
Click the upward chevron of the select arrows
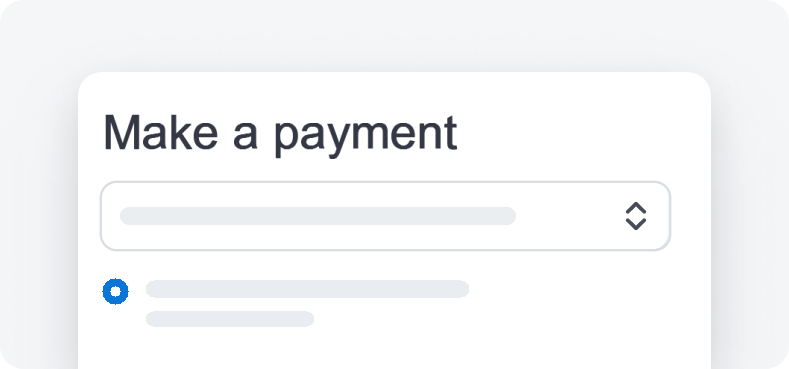(x=636, y=208)
